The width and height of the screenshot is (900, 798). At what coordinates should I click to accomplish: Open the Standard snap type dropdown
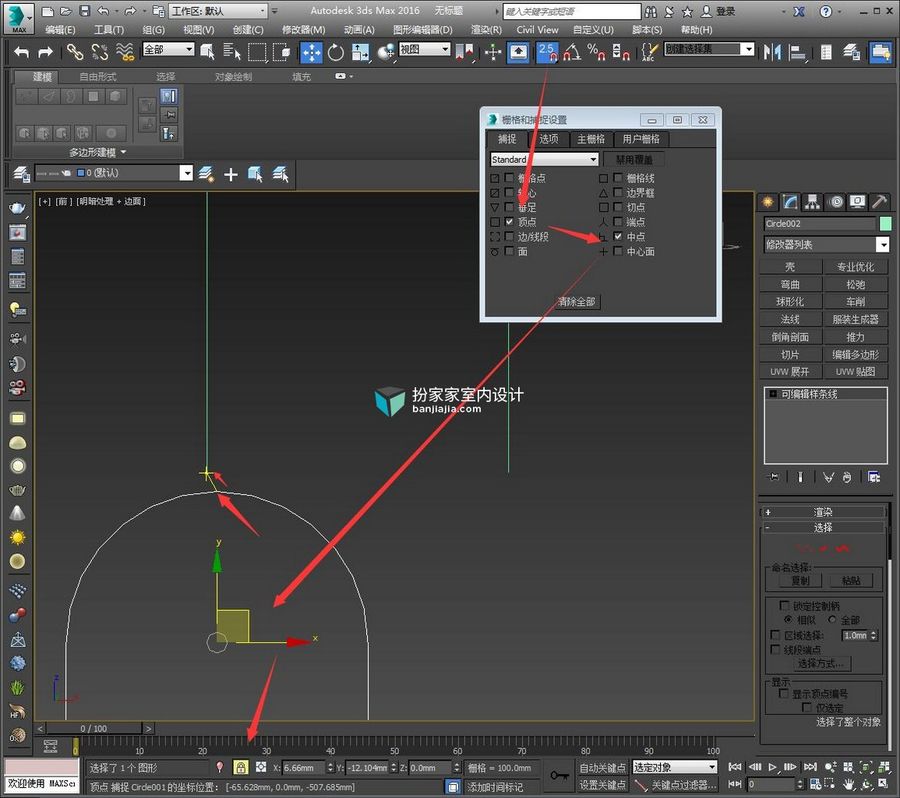[544, 160]
